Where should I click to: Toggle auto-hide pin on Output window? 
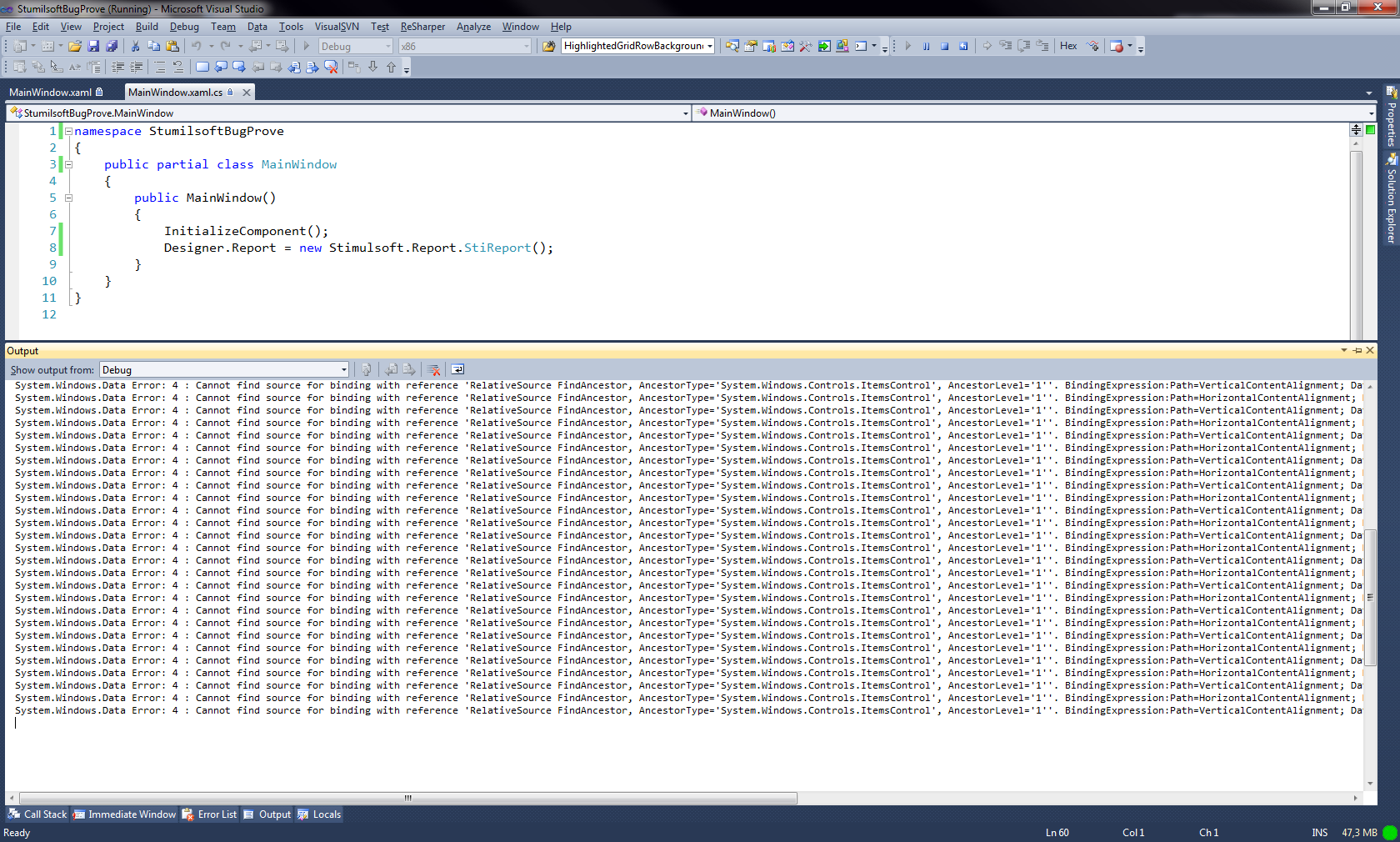(x=1357, y=351)
